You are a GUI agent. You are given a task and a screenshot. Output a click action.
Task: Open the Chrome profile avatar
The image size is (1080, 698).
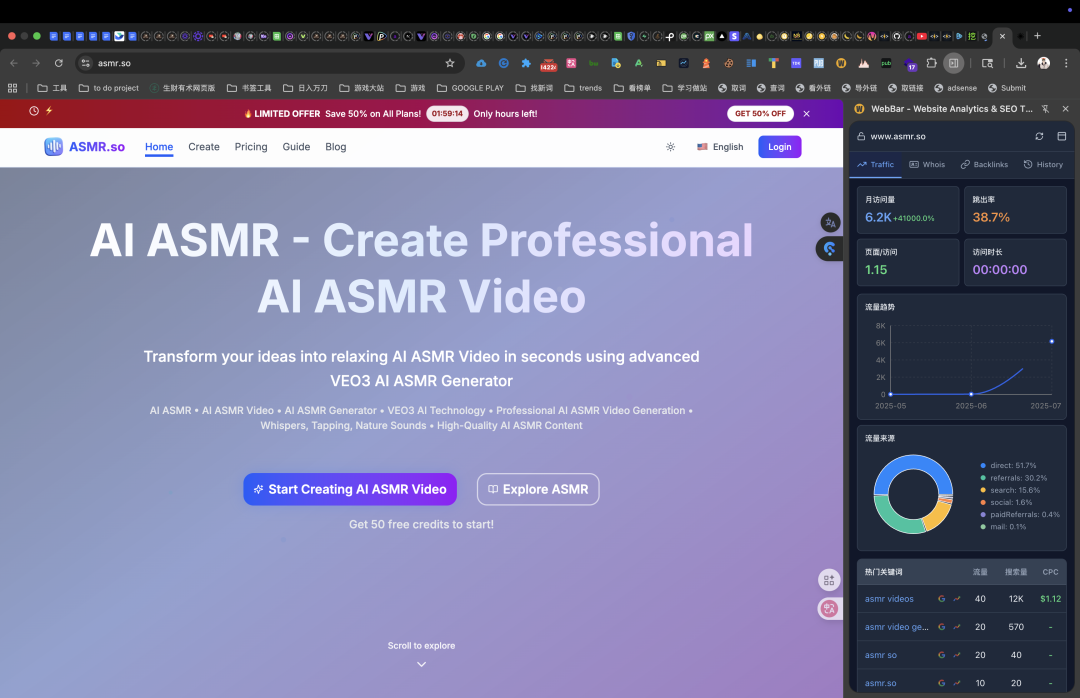click(x=1043, y=63)
